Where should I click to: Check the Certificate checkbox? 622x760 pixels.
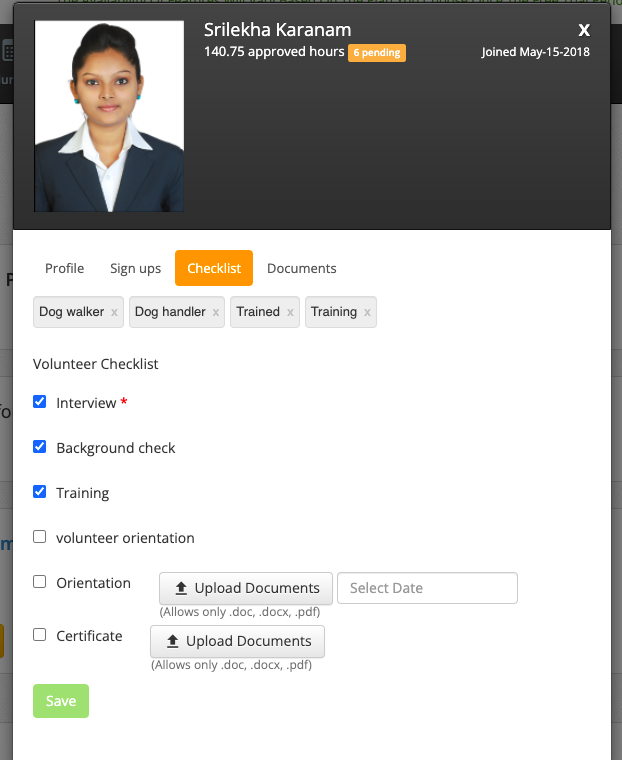click(40, 634)
